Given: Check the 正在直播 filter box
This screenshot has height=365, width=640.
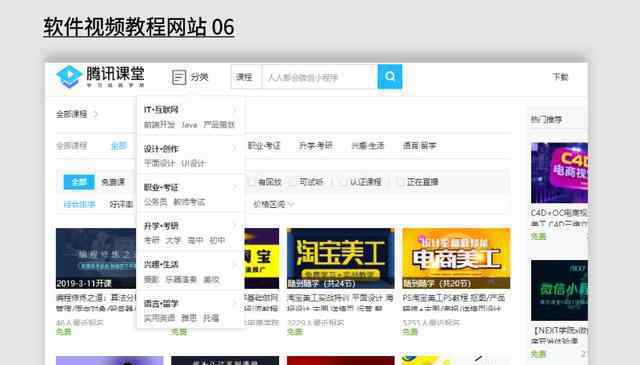Looking at the screenshot, I should click(400, 182).
